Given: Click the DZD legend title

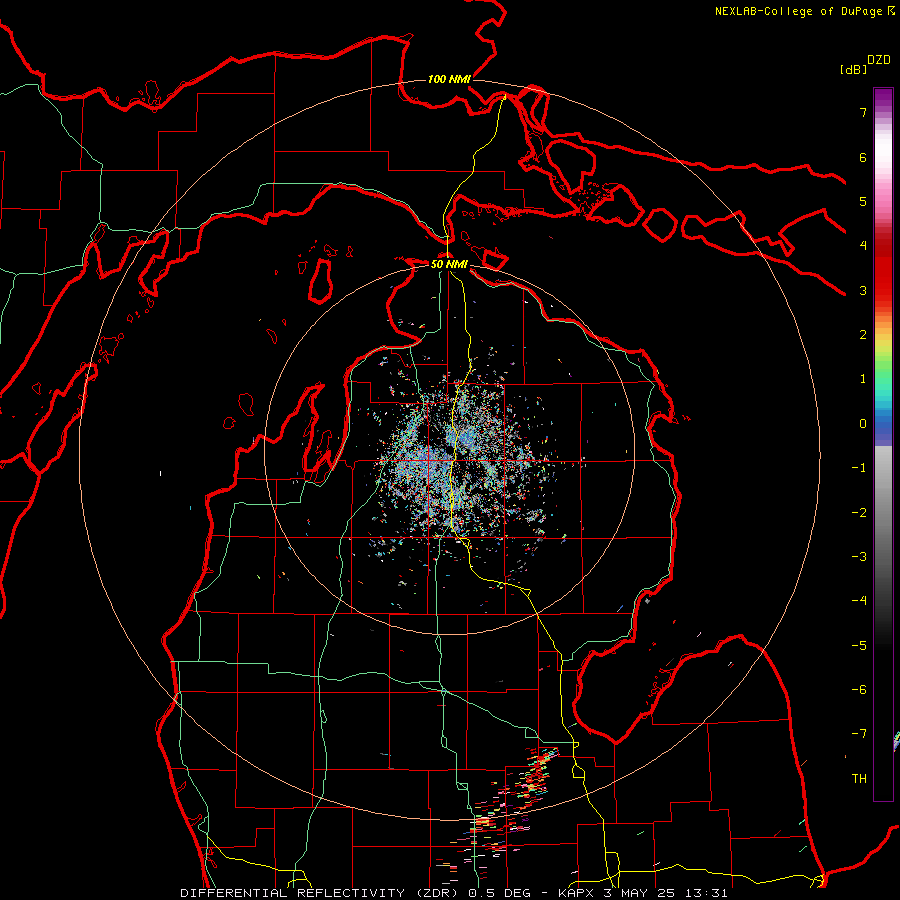Looking at the screenshot, I should 879,60.
